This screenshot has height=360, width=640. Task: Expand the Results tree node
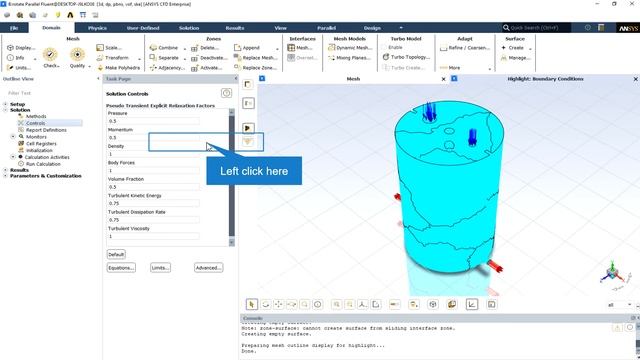5,170
